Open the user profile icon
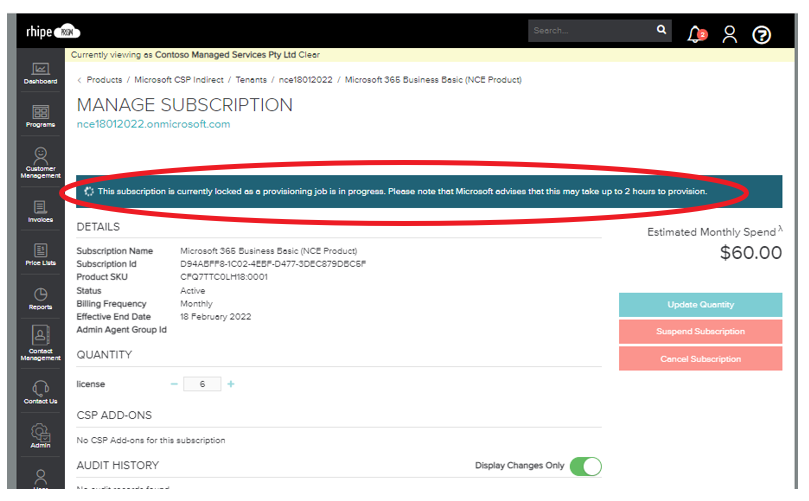Screen dimensions: 809x501 click(730, 35)
